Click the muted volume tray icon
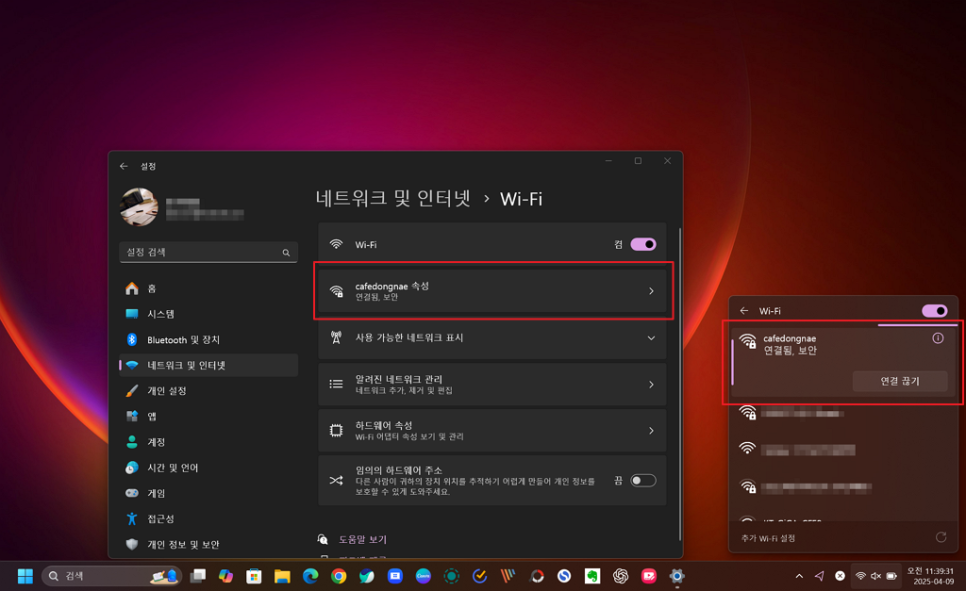The image size is (966, 591). (875, 576)
